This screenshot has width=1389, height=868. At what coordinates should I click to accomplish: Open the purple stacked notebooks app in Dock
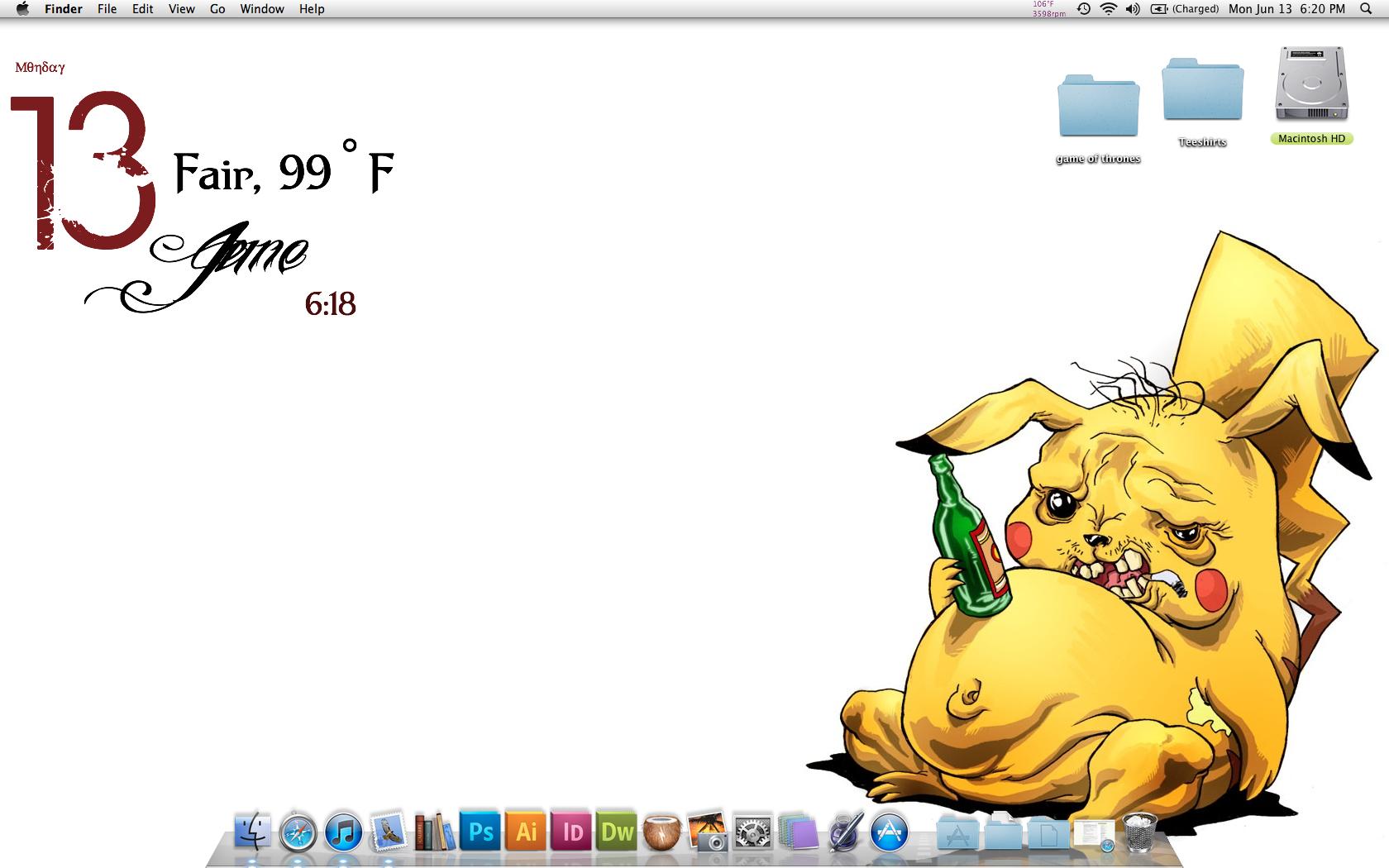pyautogui.click(x=798, y=832)
